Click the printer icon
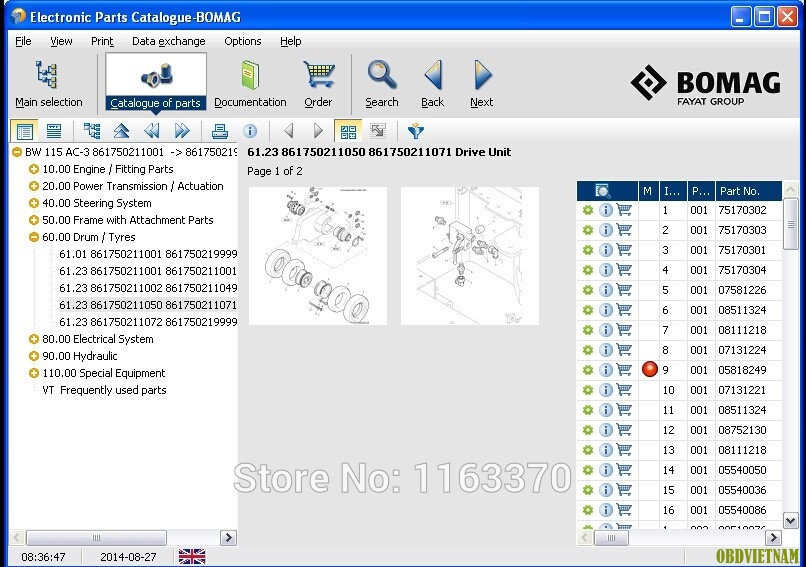Image resolution: width=806 pixels, height=567 pixels. (219, 131)
